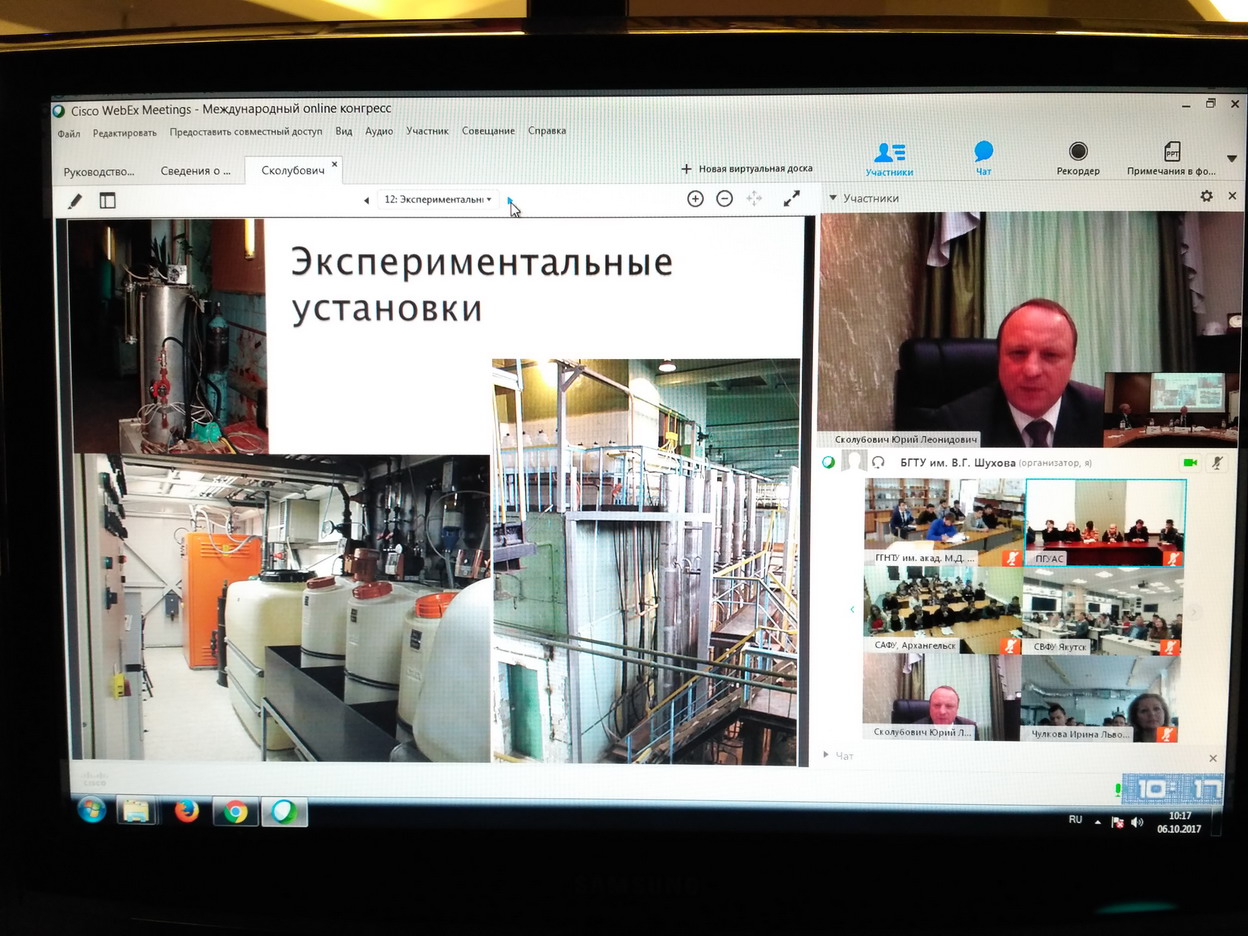Open Предоставить совместный доступ menu

click(246, 131)
